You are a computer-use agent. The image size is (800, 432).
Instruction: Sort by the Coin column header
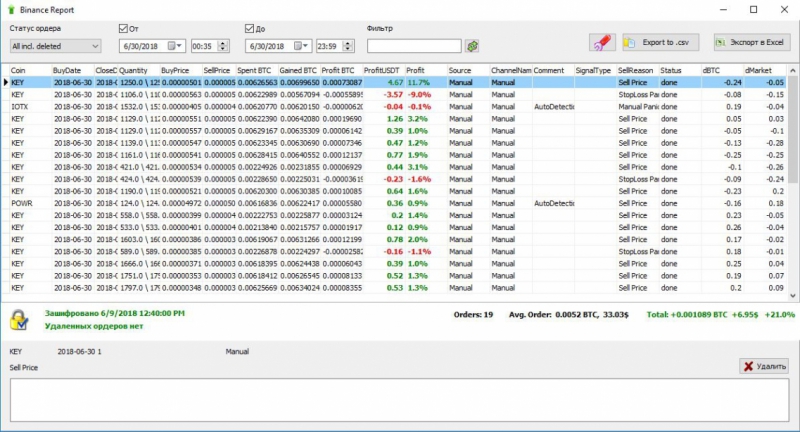click(30, 70)
